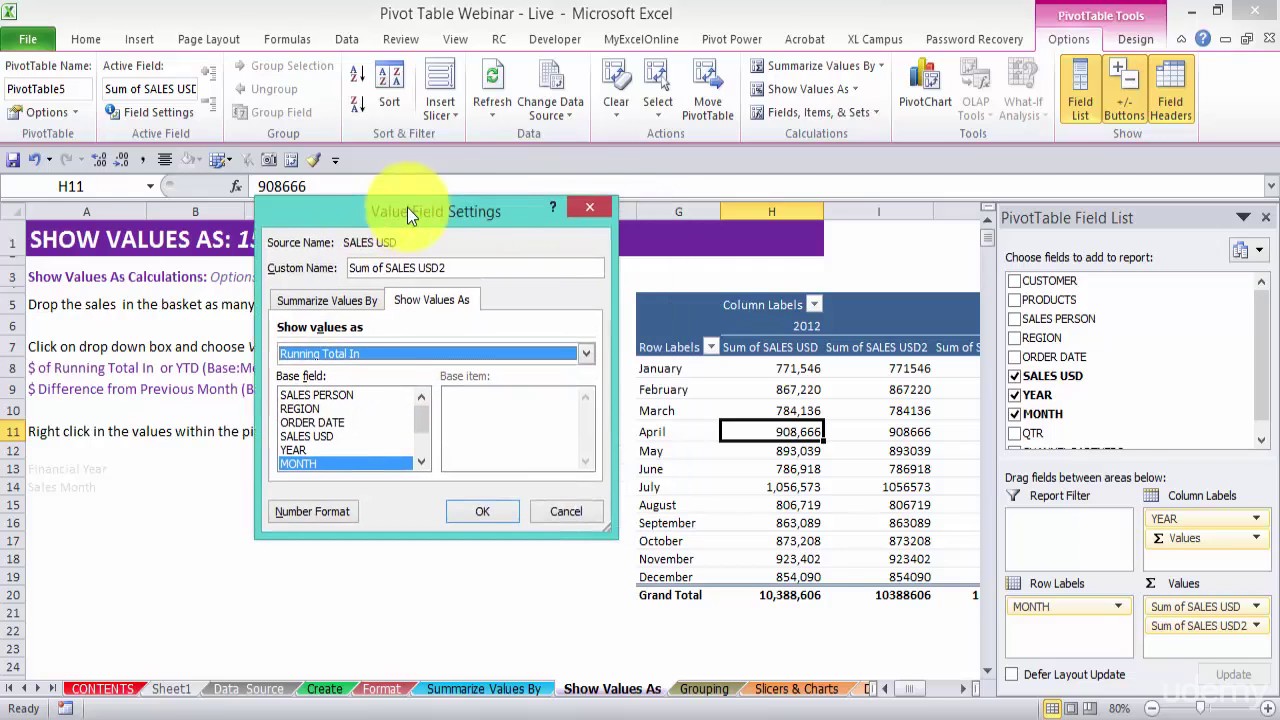The height and width of the screenshot is (720, 1280).
Task: Switch to the Grouping sheet tab
Action: click(704, 689)
